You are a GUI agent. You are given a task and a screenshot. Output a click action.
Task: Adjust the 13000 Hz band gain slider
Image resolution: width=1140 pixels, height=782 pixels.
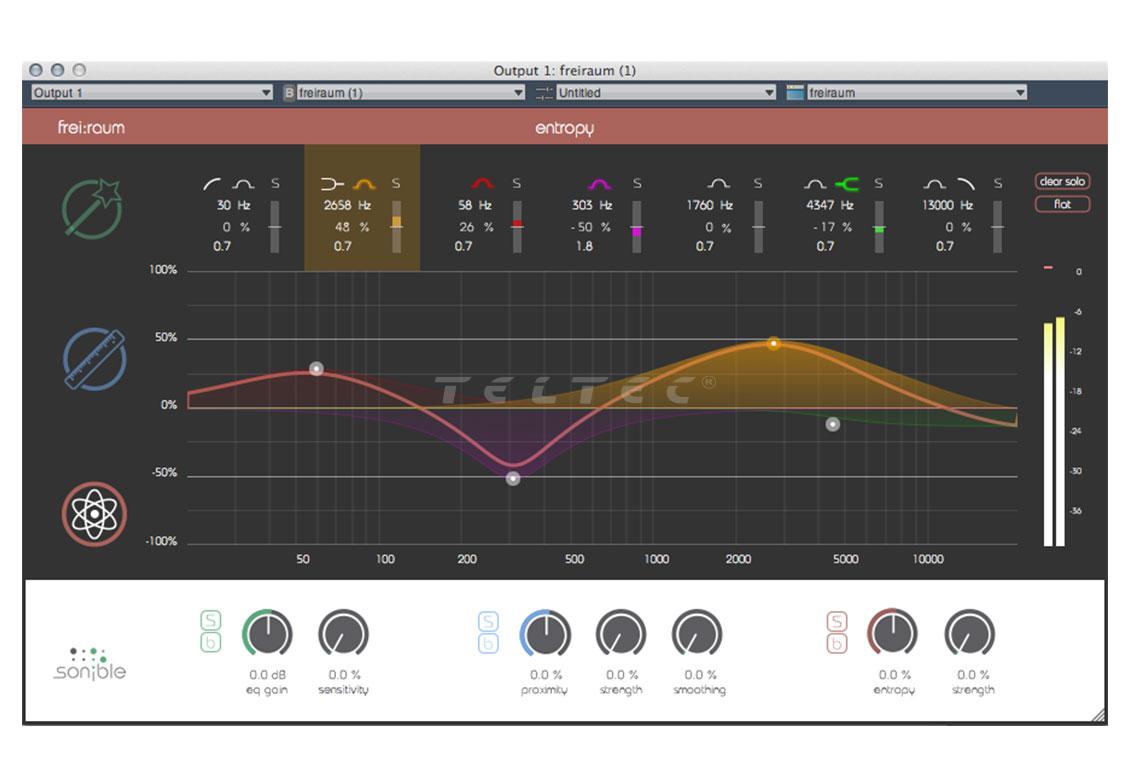pos(998,227)
